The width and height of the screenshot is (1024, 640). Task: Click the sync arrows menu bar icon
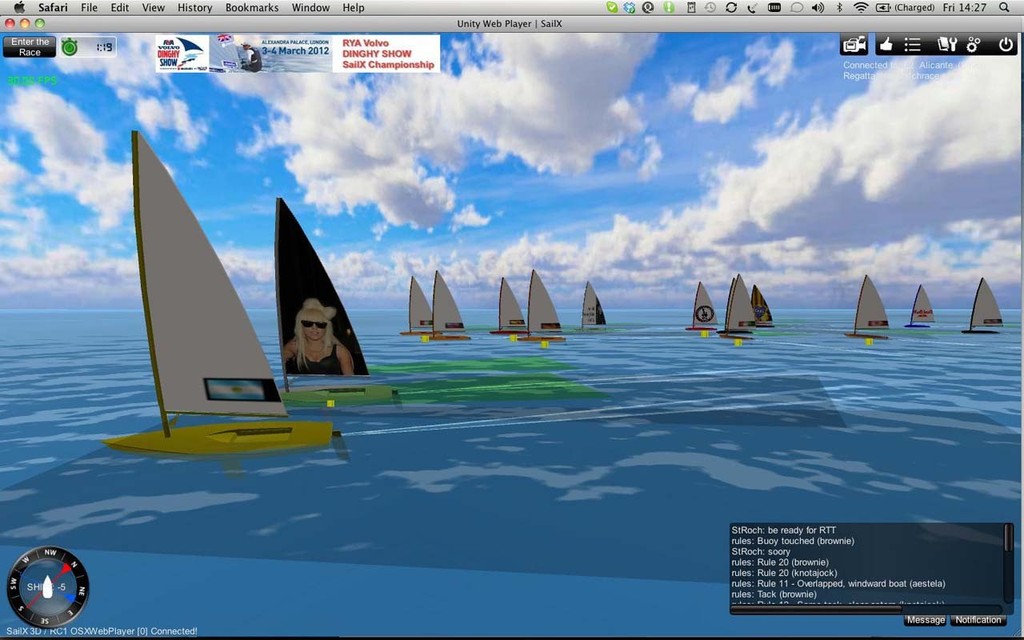pos(731,7)
